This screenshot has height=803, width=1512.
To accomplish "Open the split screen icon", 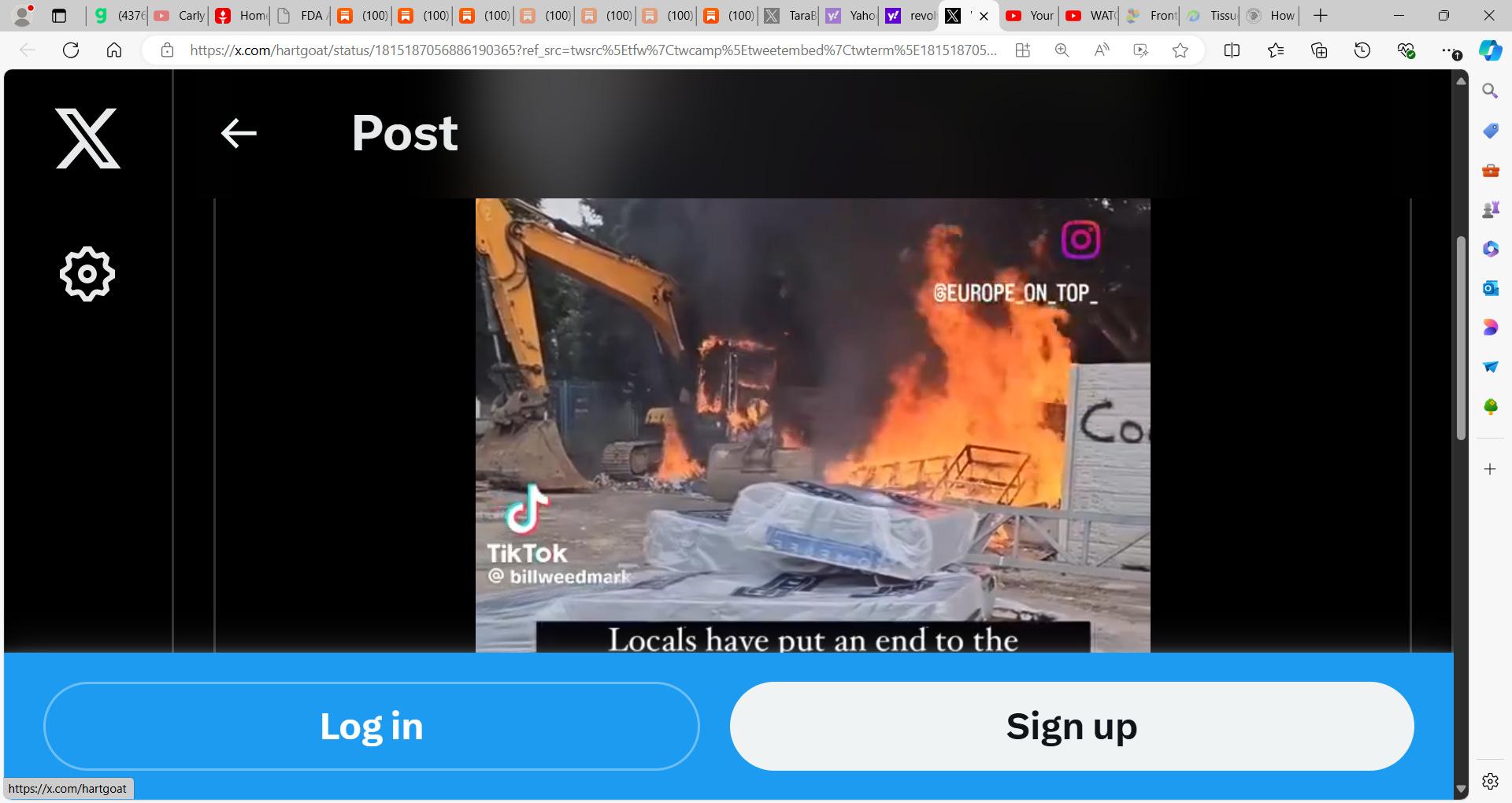I will 1232,50.
